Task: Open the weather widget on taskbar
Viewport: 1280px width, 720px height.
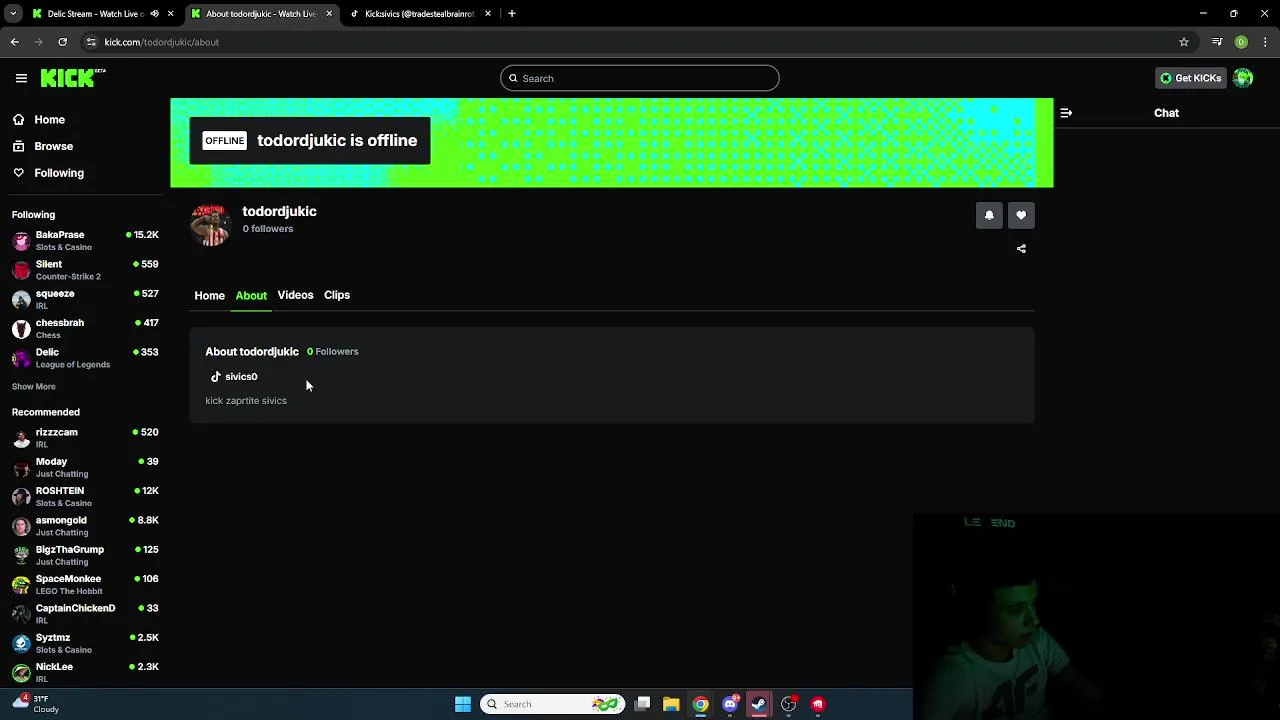Action: tap(37, 704)
